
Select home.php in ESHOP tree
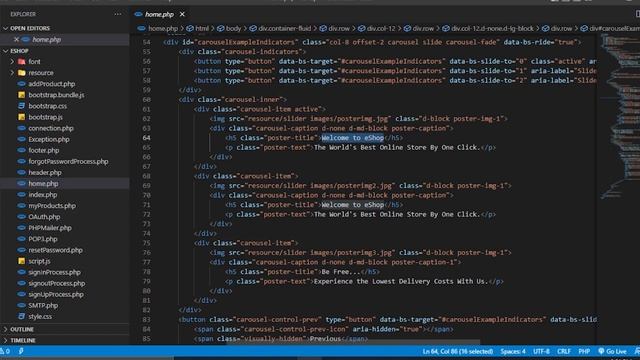[x=43, y=184]
